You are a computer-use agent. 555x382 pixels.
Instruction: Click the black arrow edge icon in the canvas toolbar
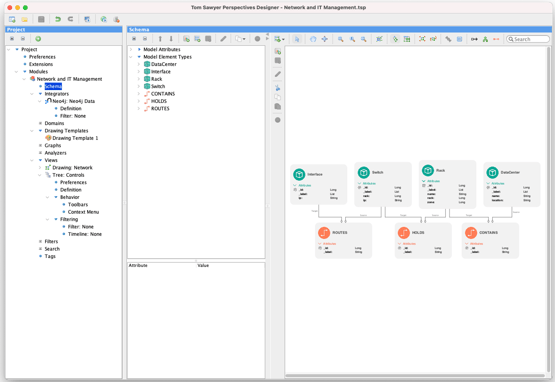(474, 39)
